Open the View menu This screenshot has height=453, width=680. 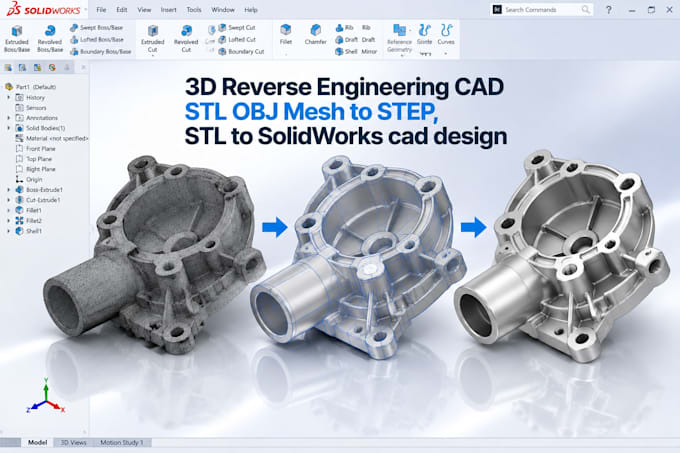[144, 10]
